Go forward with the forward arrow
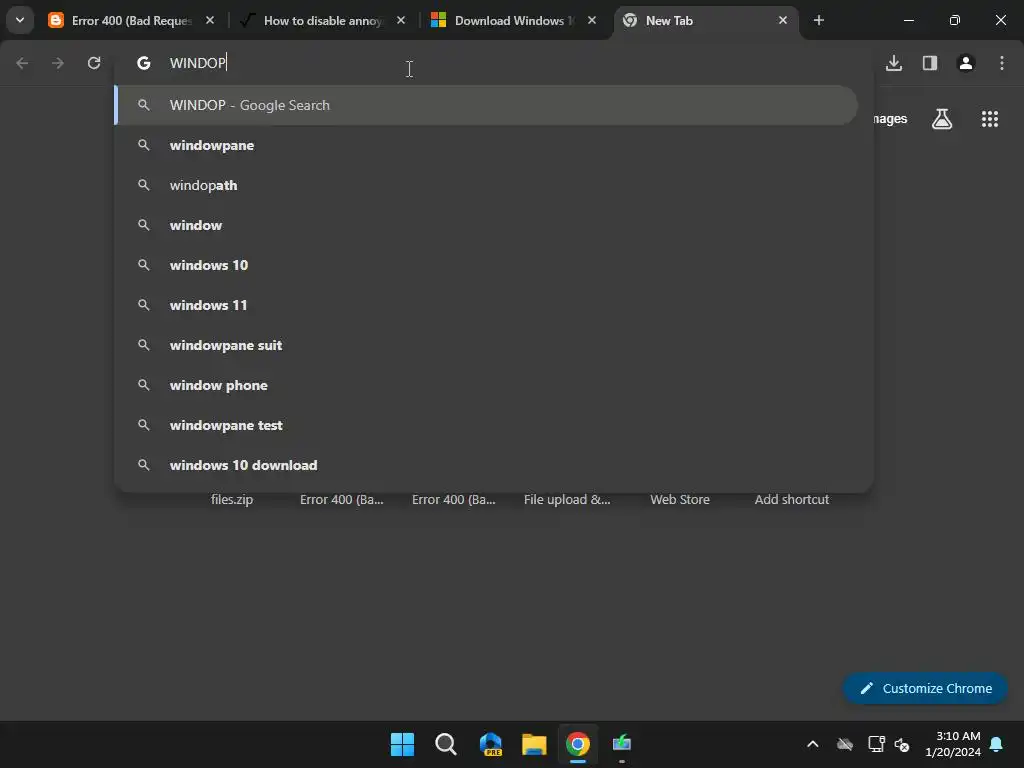The height and width of the screenshot is (768, 1024). point(58,63)
